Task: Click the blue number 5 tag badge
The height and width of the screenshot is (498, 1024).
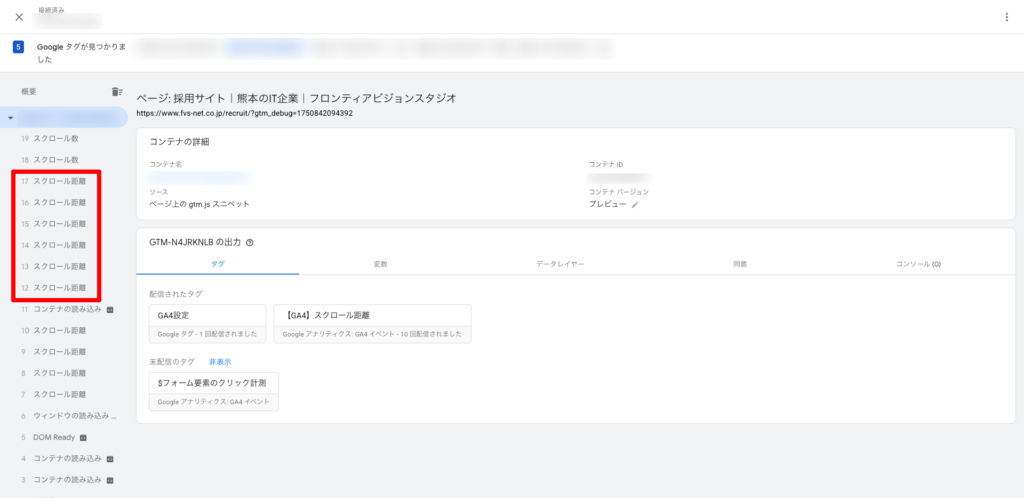Action: click(18, 47)
